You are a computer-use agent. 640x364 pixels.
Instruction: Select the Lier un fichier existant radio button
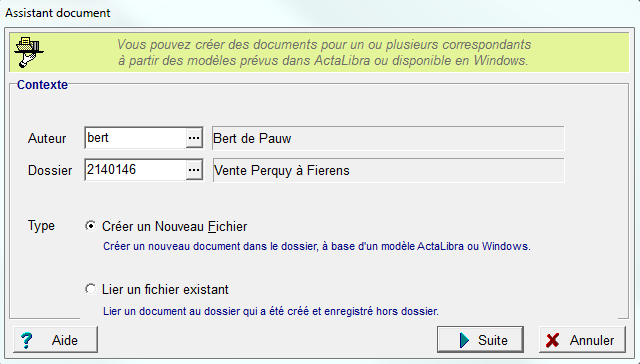click(x=91, y=289)
